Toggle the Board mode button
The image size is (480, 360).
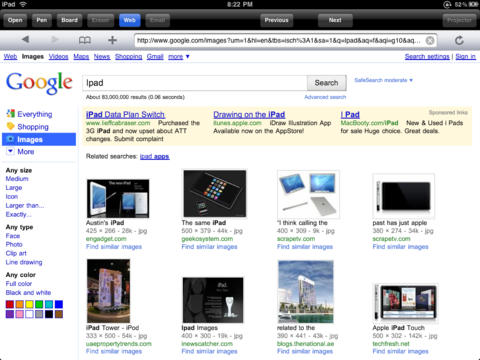[x=69, y=20]
